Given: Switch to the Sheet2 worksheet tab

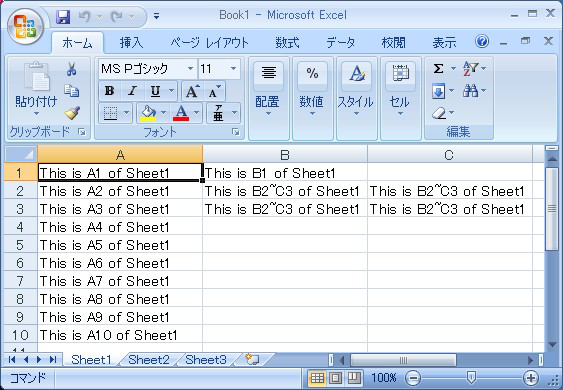Looking at the screenshot, I should coord(149,359).
